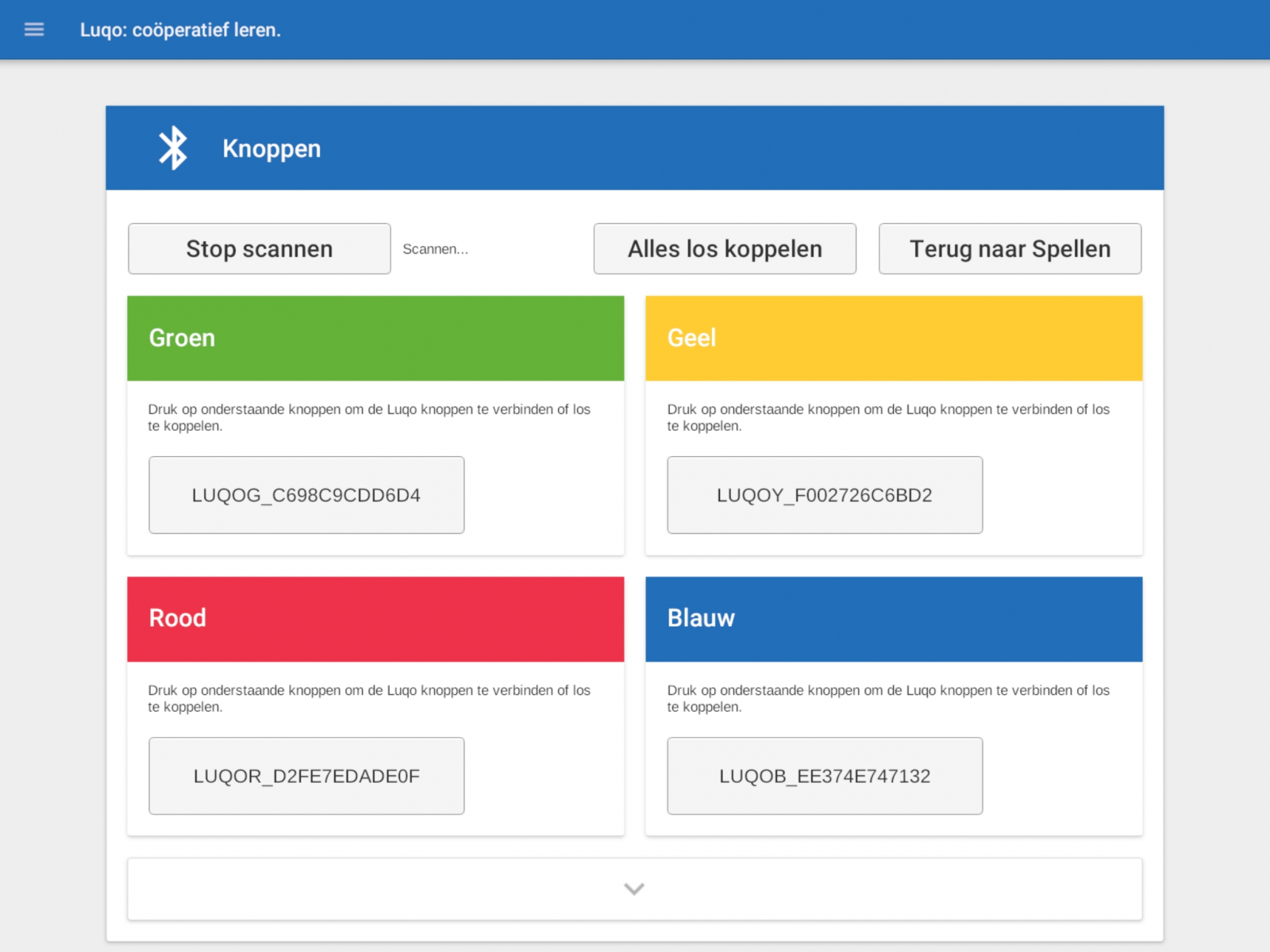Click the red Rood header bar
Viewport: 1270px width, 952px height.
pos(375,619)
